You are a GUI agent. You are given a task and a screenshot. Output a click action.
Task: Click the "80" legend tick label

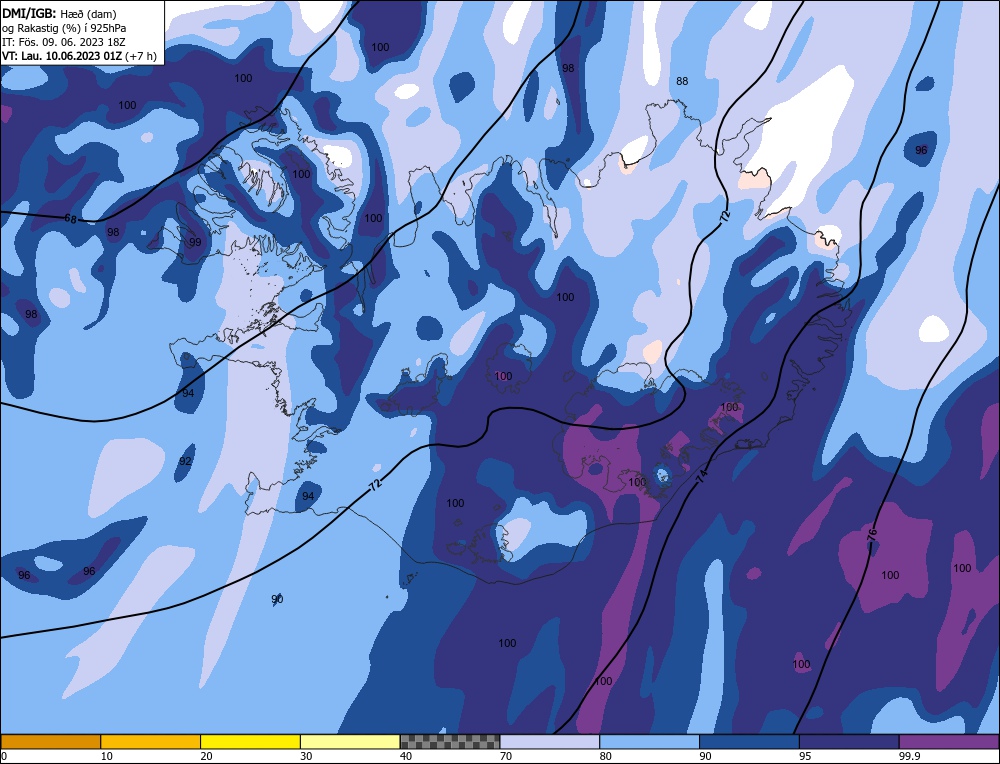(606, 756)
